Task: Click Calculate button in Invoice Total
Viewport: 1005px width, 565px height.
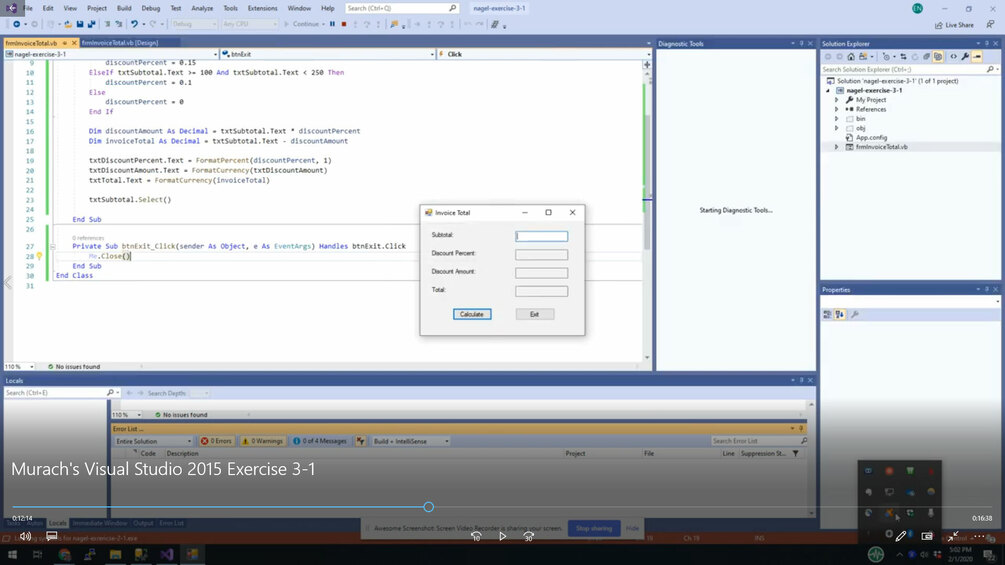Action: pyautogui.click(x=472, y=314)
